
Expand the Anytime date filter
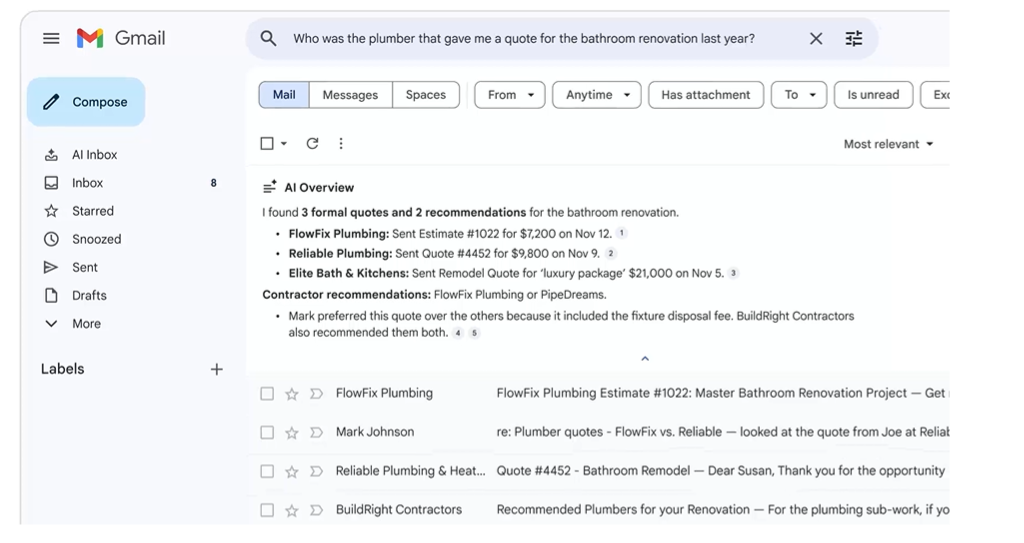click(x=597, y=95)
